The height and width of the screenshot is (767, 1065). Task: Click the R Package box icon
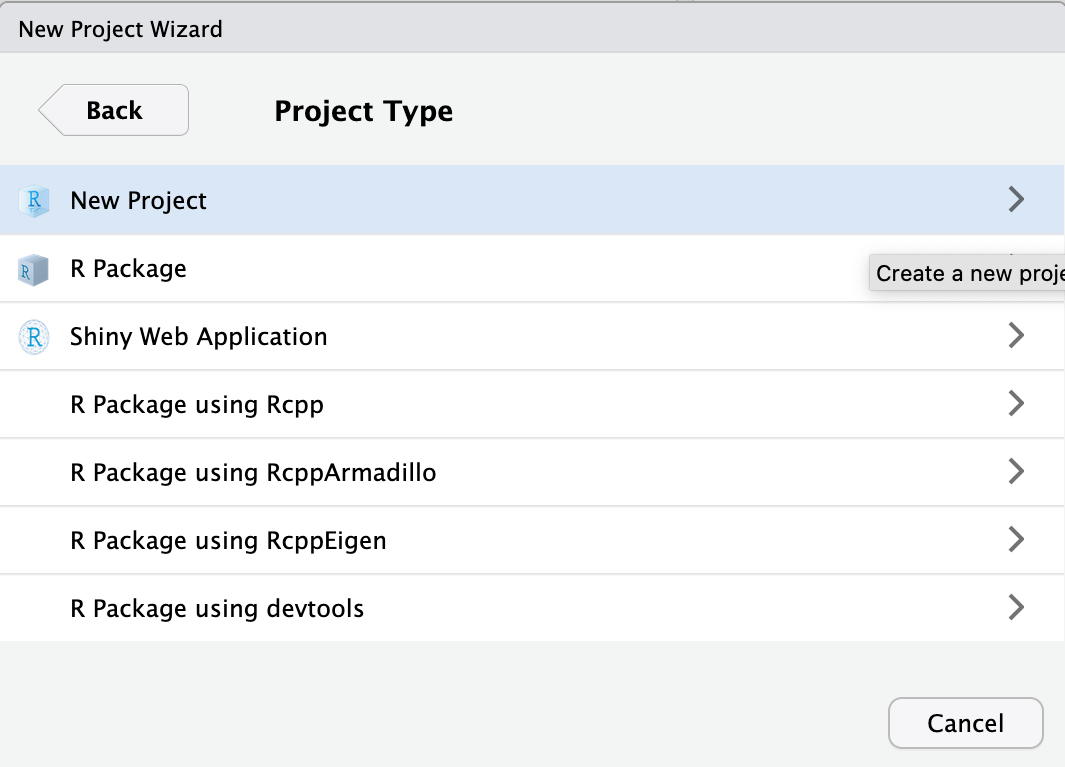pyautogui.click(x=34, y=269)
